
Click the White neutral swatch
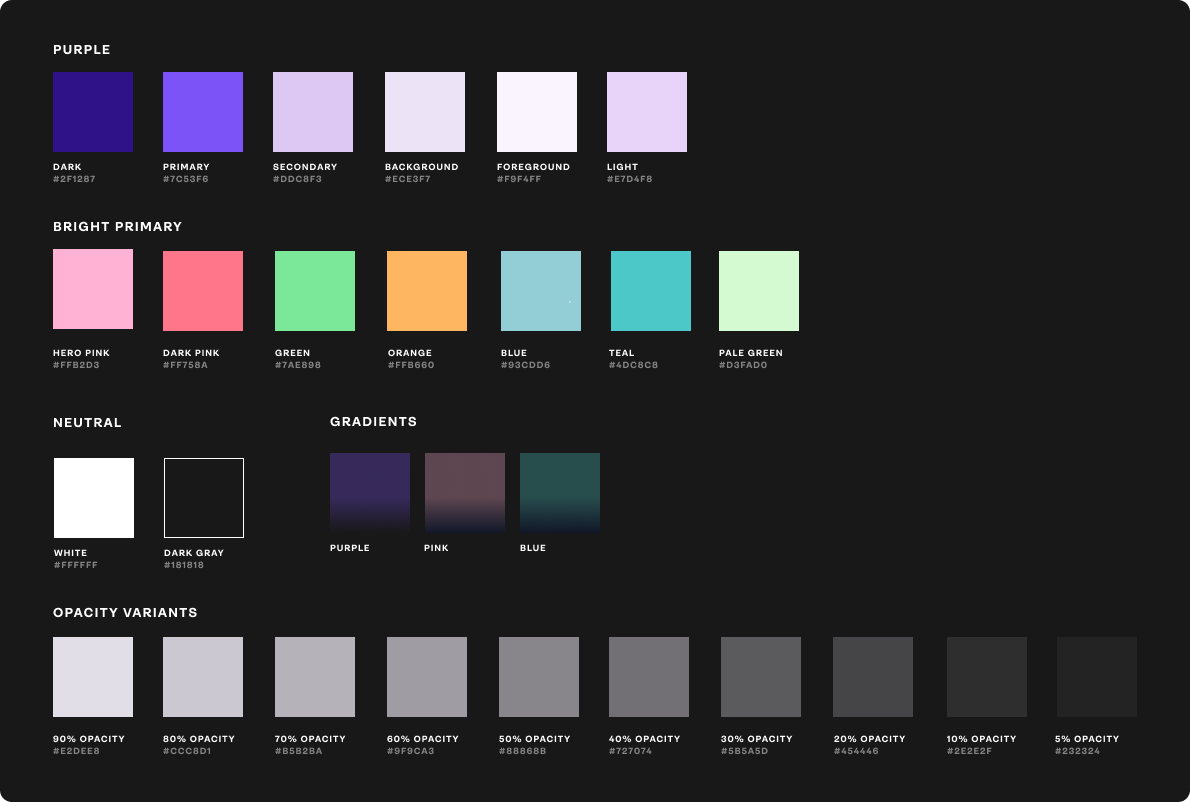coord(94,498)
